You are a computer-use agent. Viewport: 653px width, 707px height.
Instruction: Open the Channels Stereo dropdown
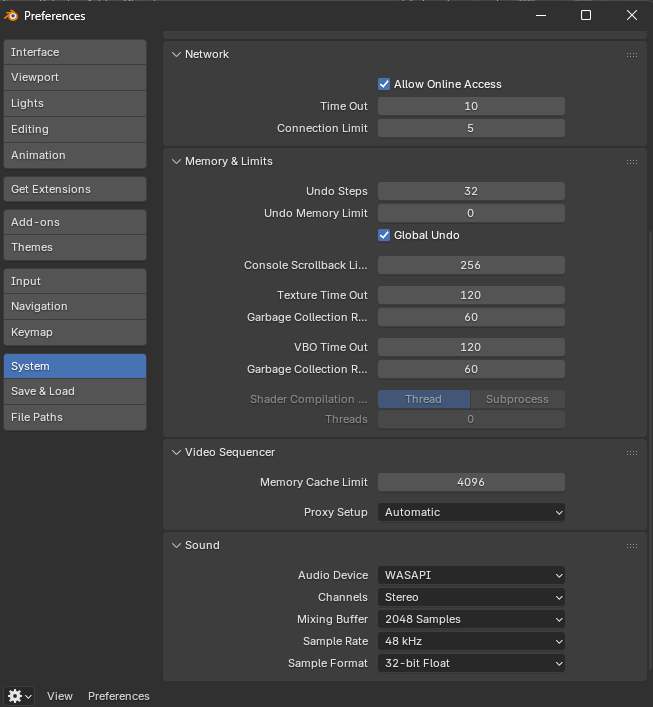pyautogui.click(x=471, y=597)
